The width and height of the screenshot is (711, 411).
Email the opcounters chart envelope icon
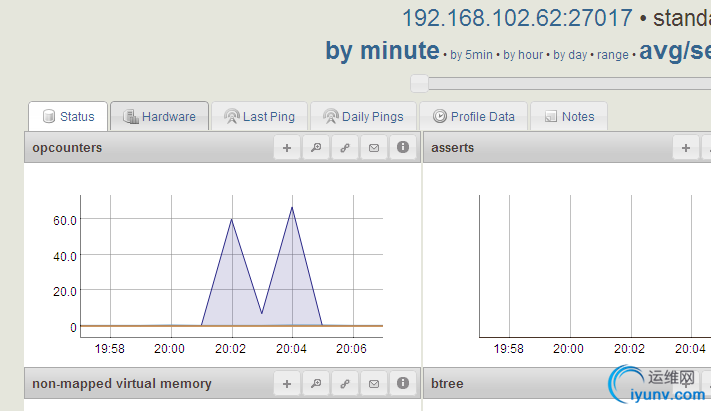(374, 148)
